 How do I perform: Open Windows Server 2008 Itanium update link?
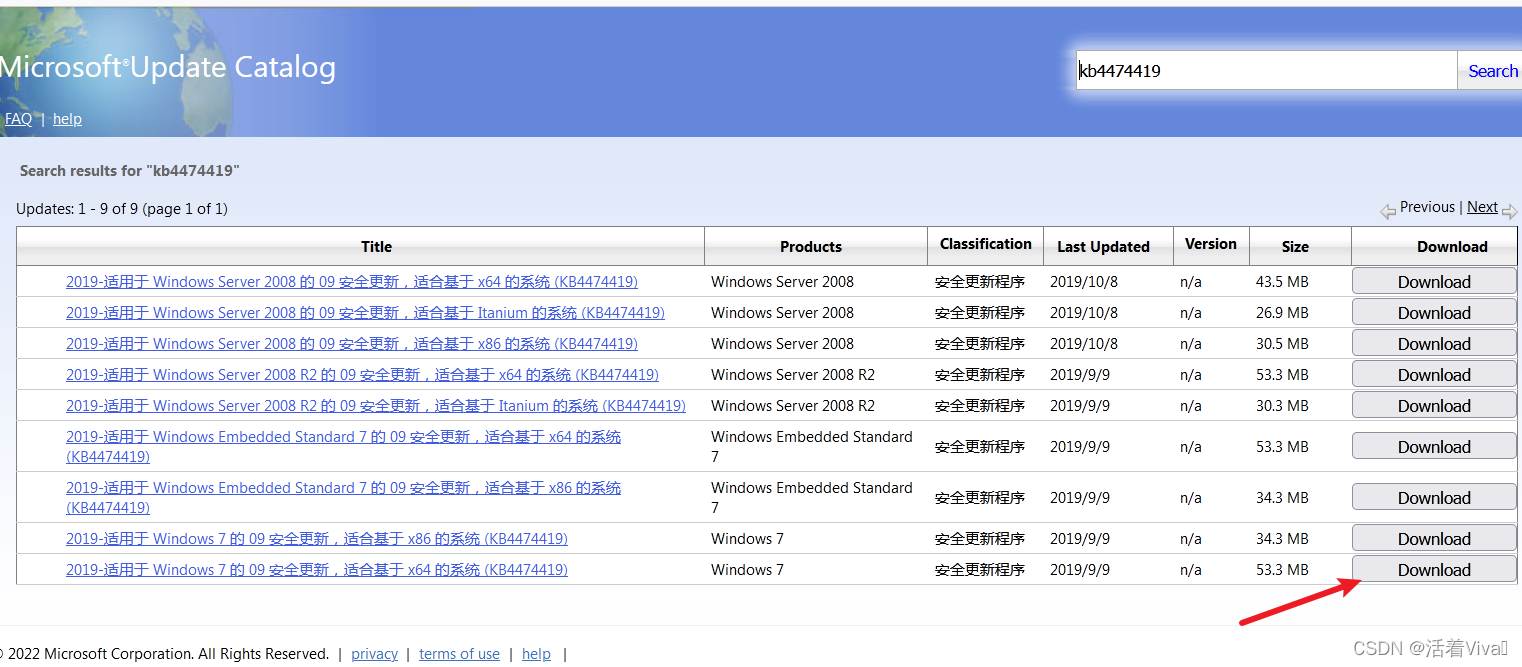(x=365, y=313)
